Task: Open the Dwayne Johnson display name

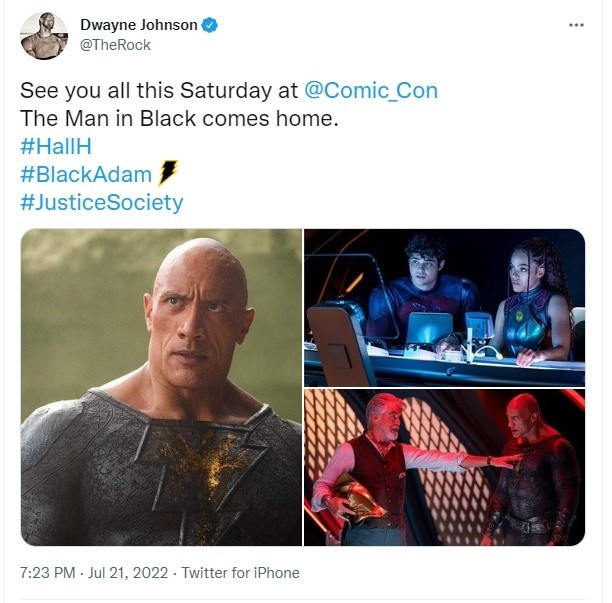Action: coord(139,25)
